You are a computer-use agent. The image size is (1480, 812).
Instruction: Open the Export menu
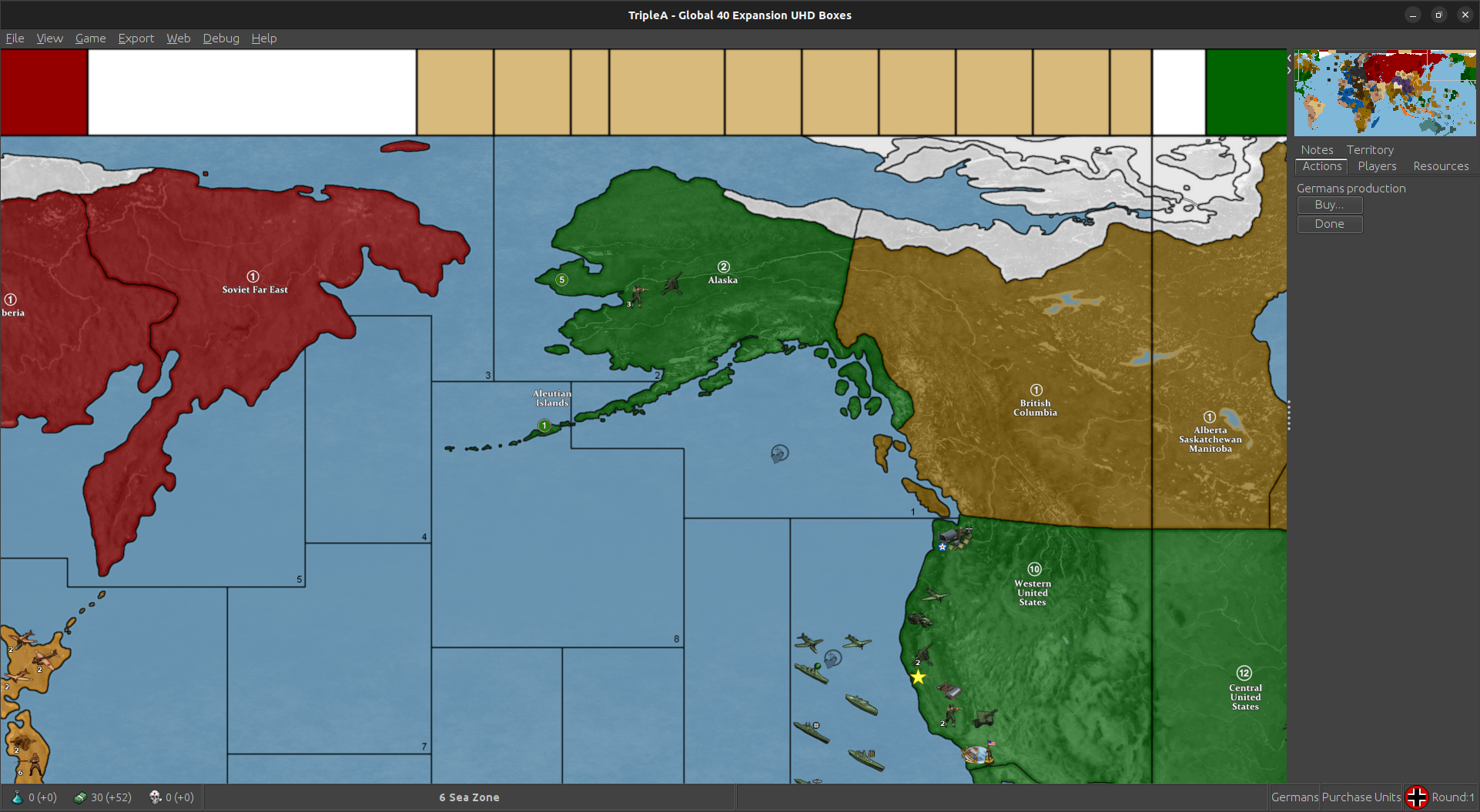136,38
